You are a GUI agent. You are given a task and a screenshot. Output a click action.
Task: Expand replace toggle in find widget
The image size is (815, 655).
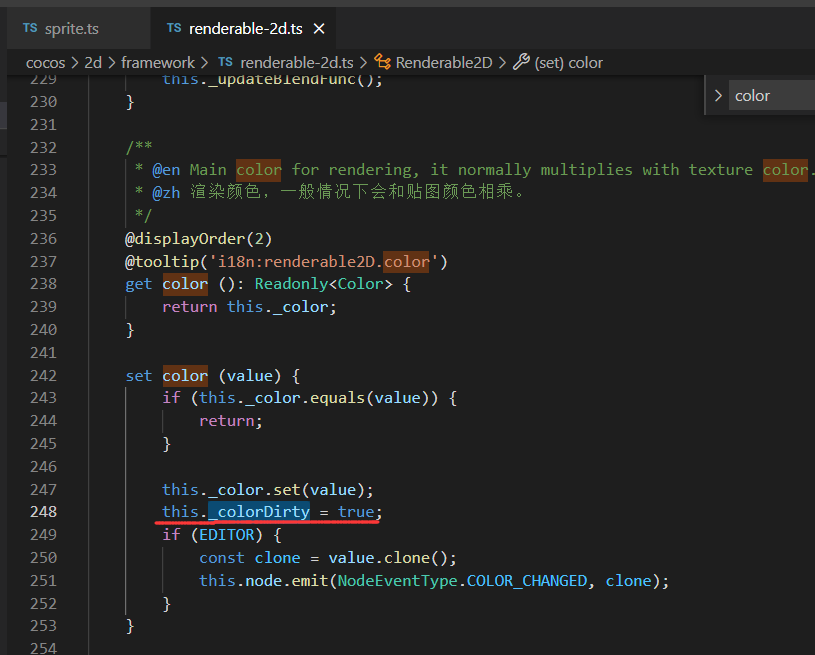coord(718,96)
